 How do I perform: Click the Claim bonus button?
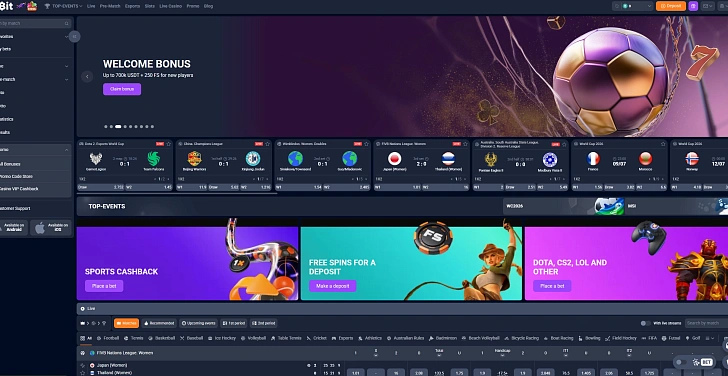pyautogui.click(x=122, y=89)
